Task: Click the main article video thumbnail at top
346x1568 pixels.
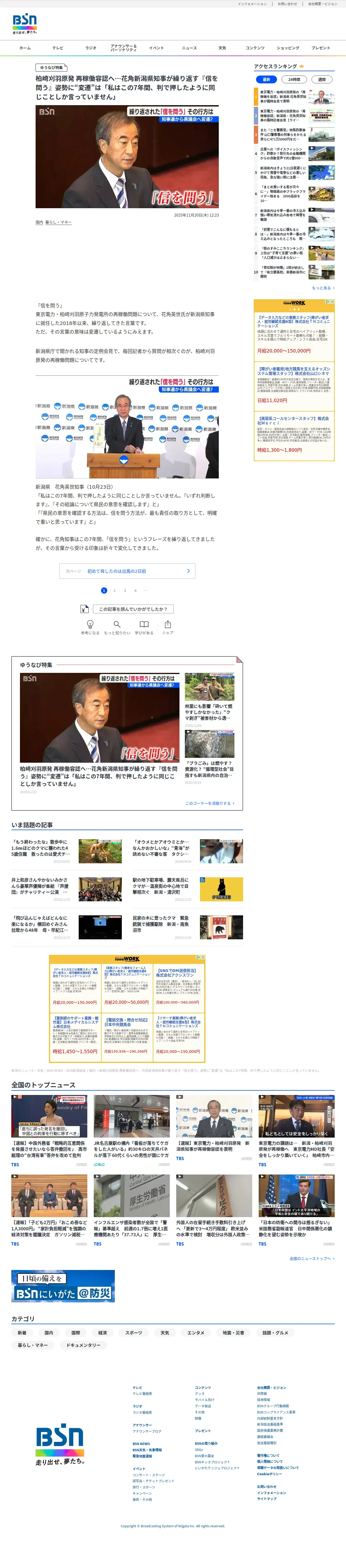Action: [127, 157]
